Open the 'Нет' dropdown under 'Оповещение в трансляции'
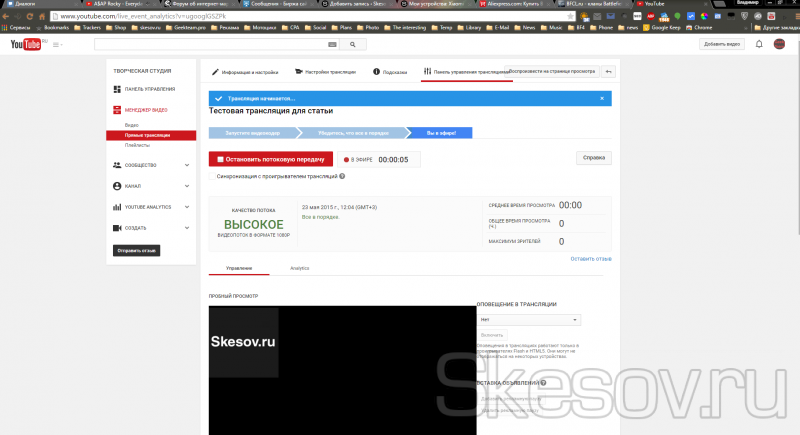The height and width of the screenshot is (435, 800). click(x=529, y=320)
